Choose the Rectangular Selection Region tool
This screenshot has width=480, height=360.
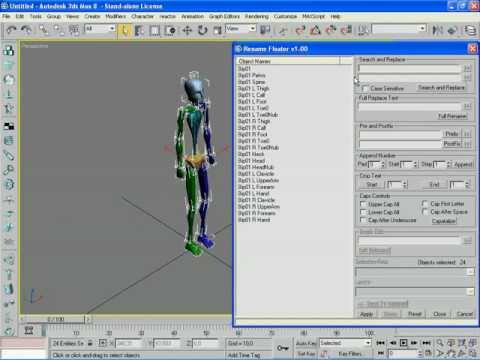coord(155,30)
